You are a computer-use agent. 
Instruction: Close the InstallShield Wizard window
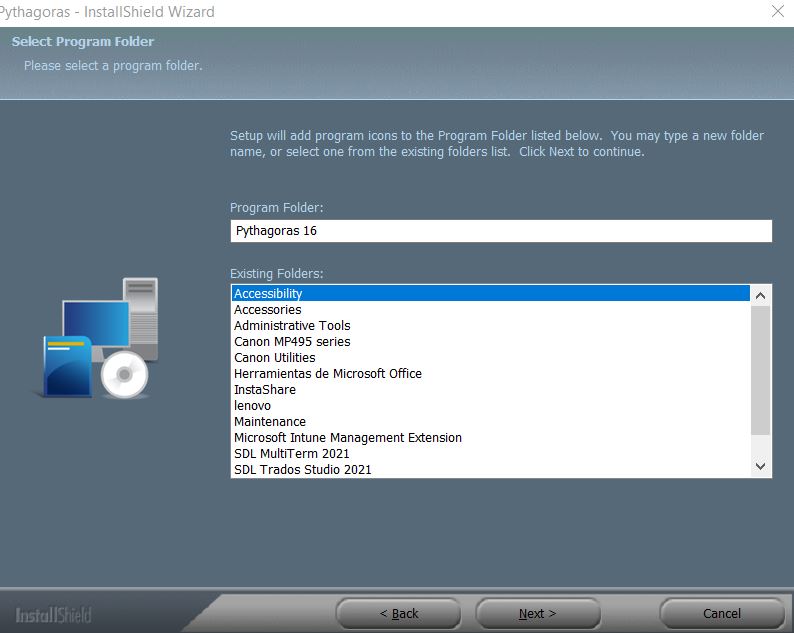point(778,11)
